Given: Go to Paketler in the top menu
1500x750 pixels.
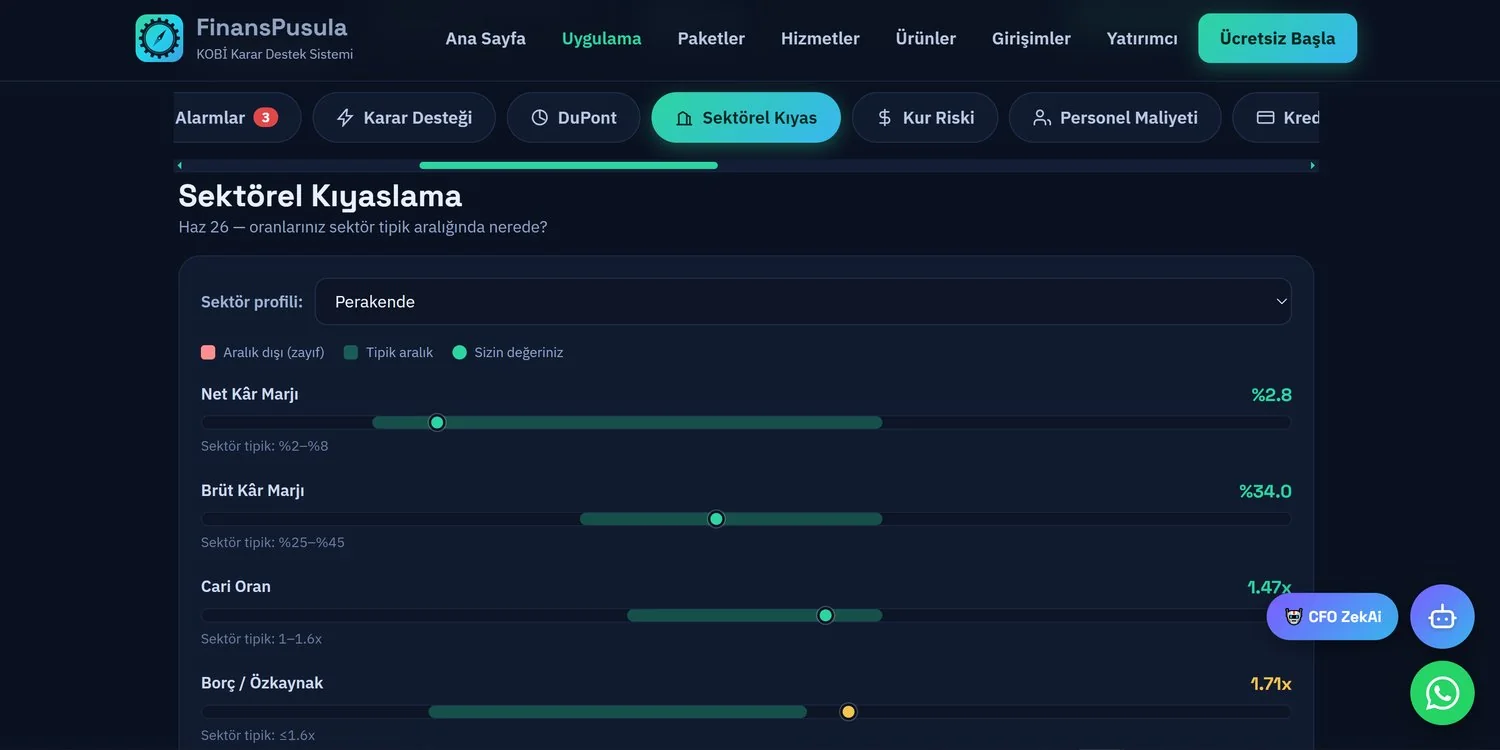Looking at the screenshot, I should 711,38.
